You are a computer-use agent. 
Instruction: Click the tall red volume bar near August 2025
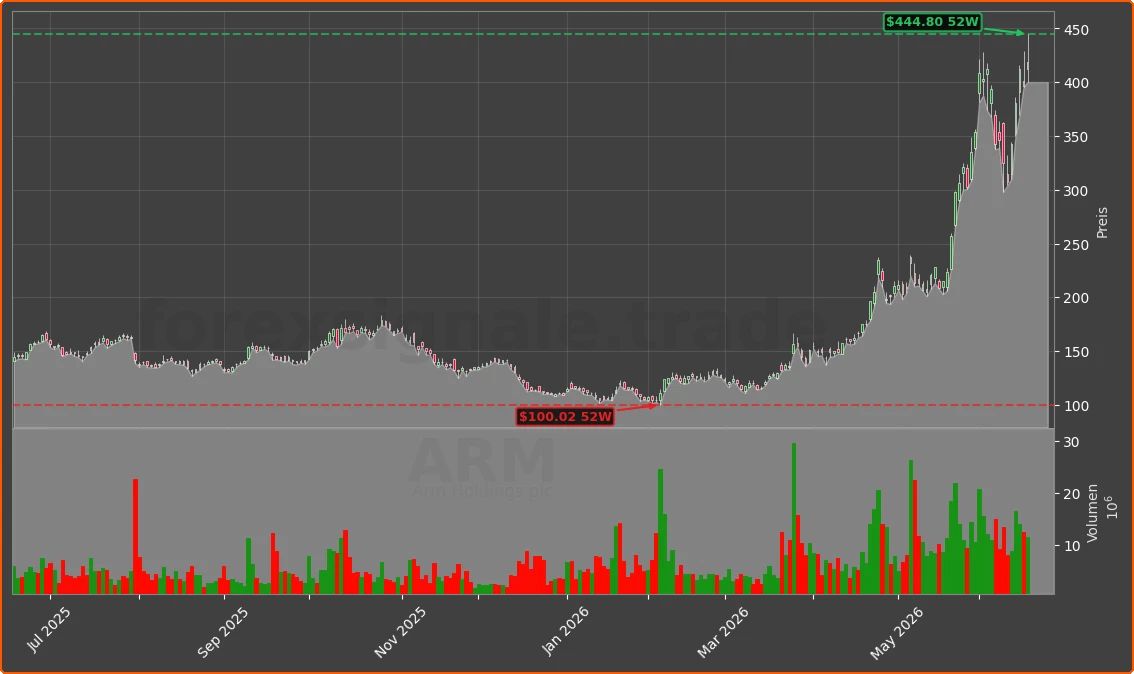click(x=135, y=537)
